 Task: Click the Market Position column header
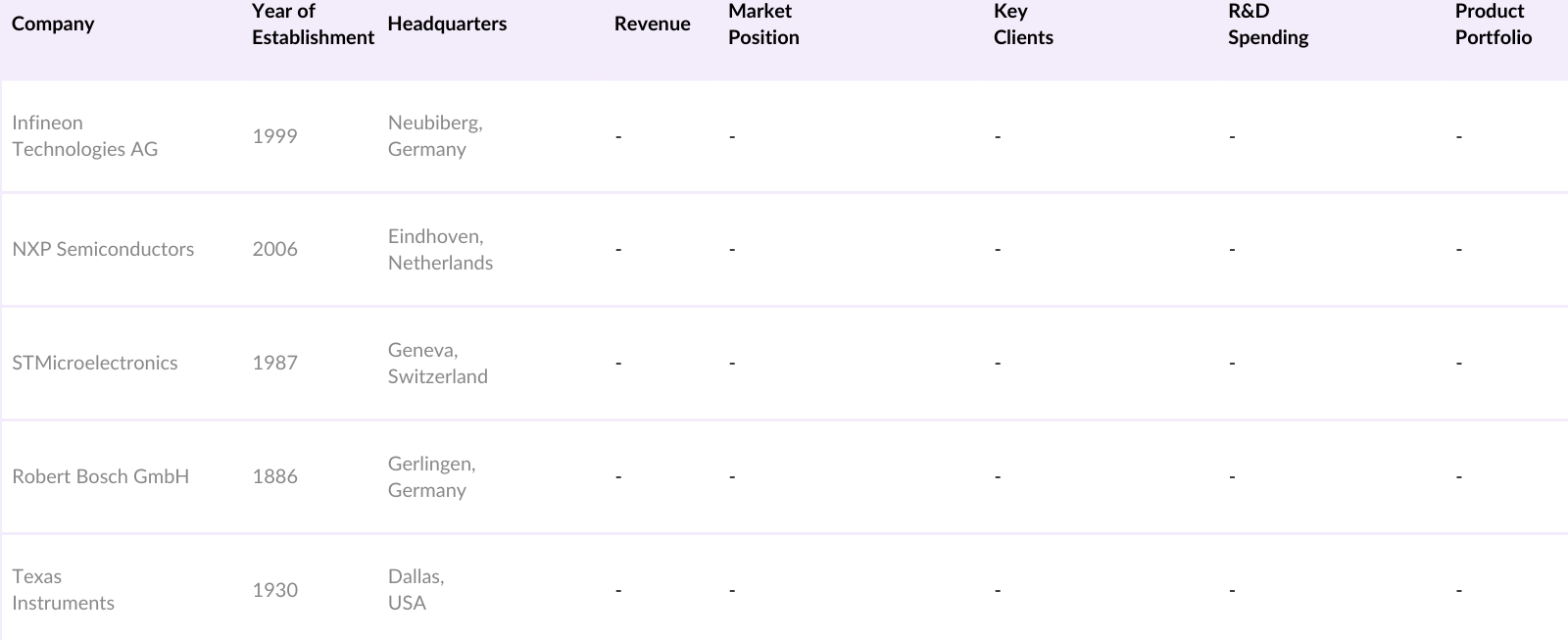(763, 25)
